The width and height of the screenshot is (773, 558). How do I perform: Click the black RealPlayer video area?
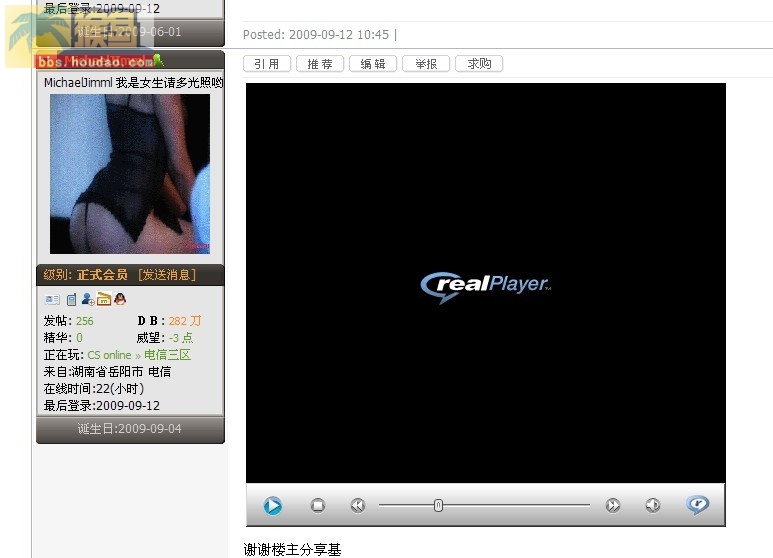coord(486,283)
